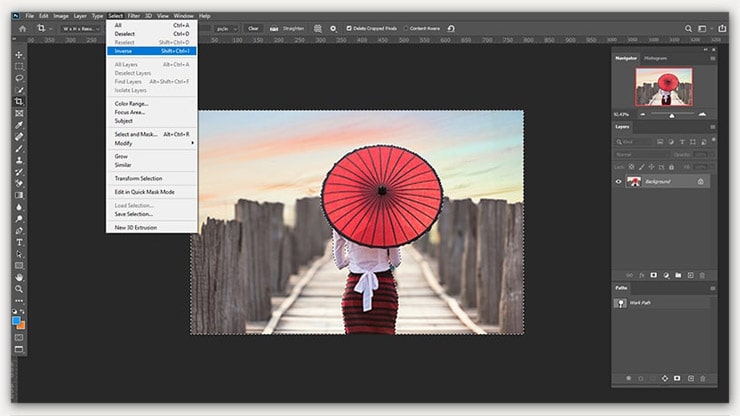The width and height of the screenshot is (740, 416).
Task: Select the Crop tool in toolbar
Action: [x=19, y=101]
